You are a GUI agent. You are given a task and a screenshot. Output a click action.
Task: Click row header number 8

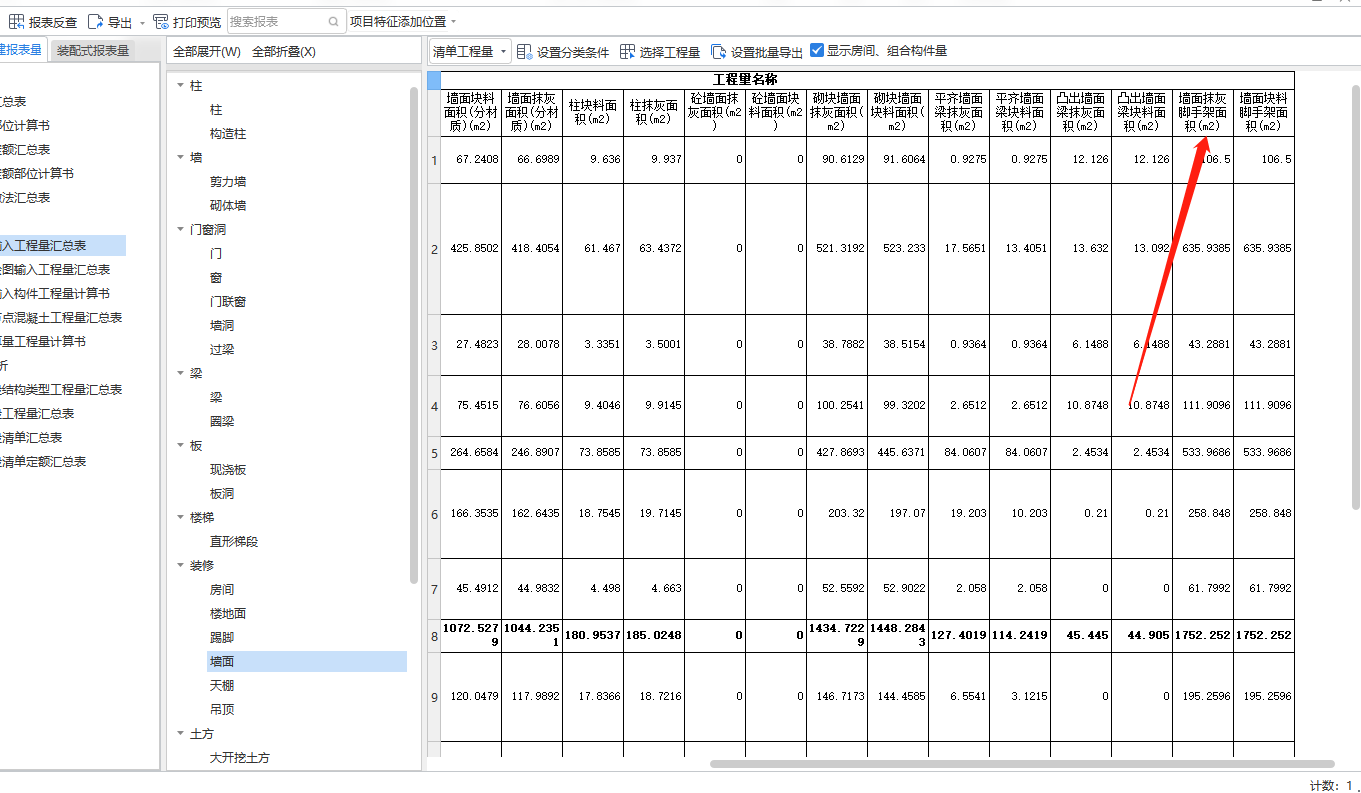pyautogui.click(x=434, y=636)
